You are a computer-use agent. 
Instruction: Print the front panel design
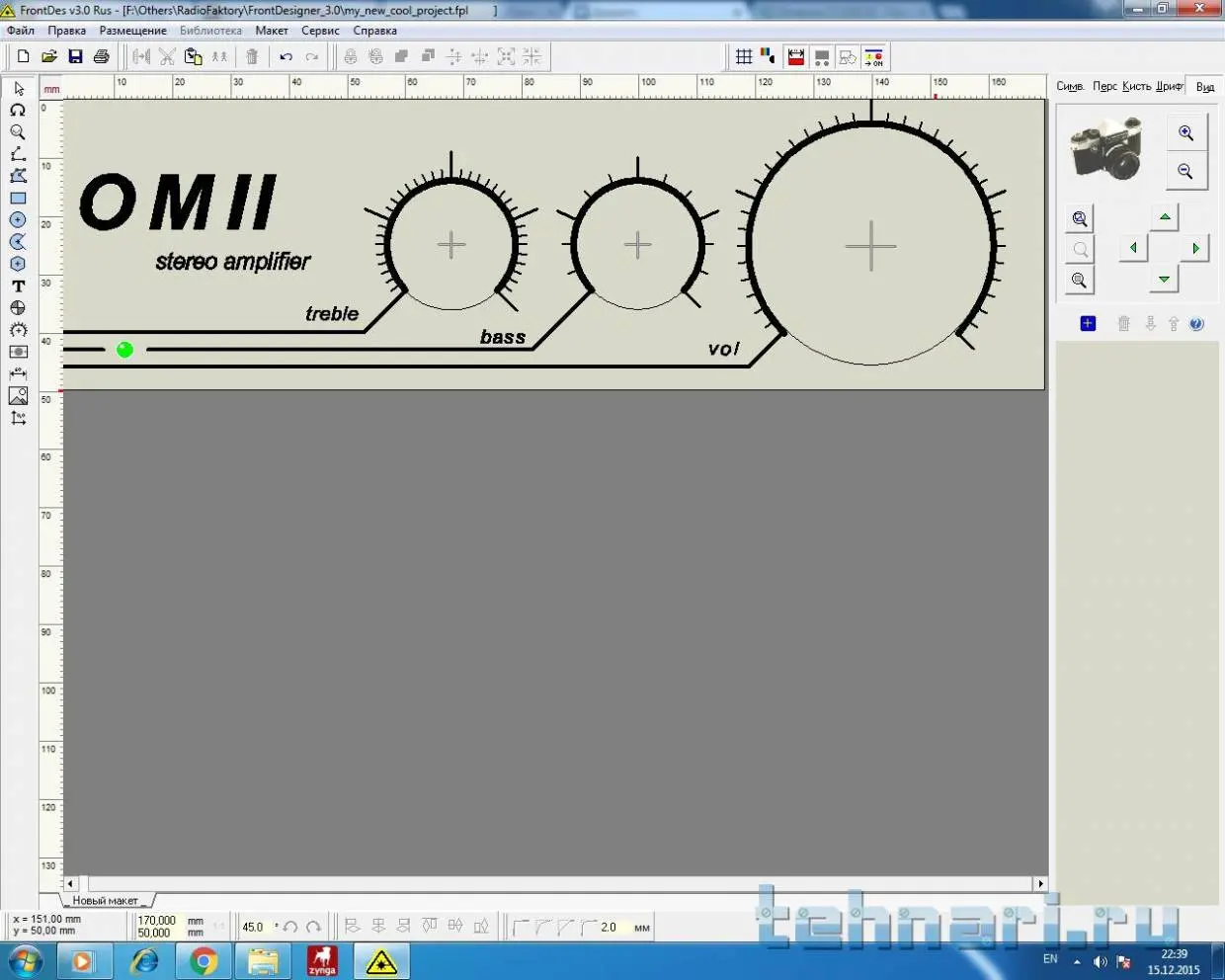pos(101,56)
